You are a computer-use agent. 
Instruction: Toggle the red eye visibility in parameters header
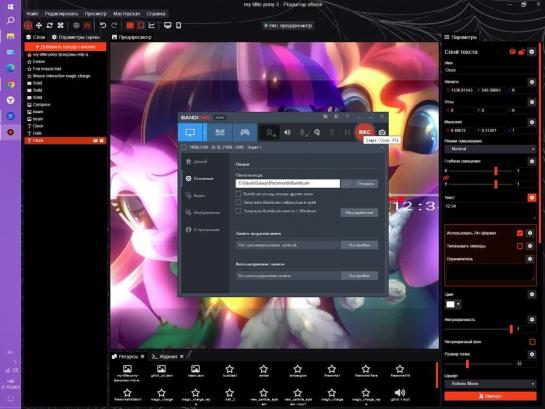pos(512,52)
